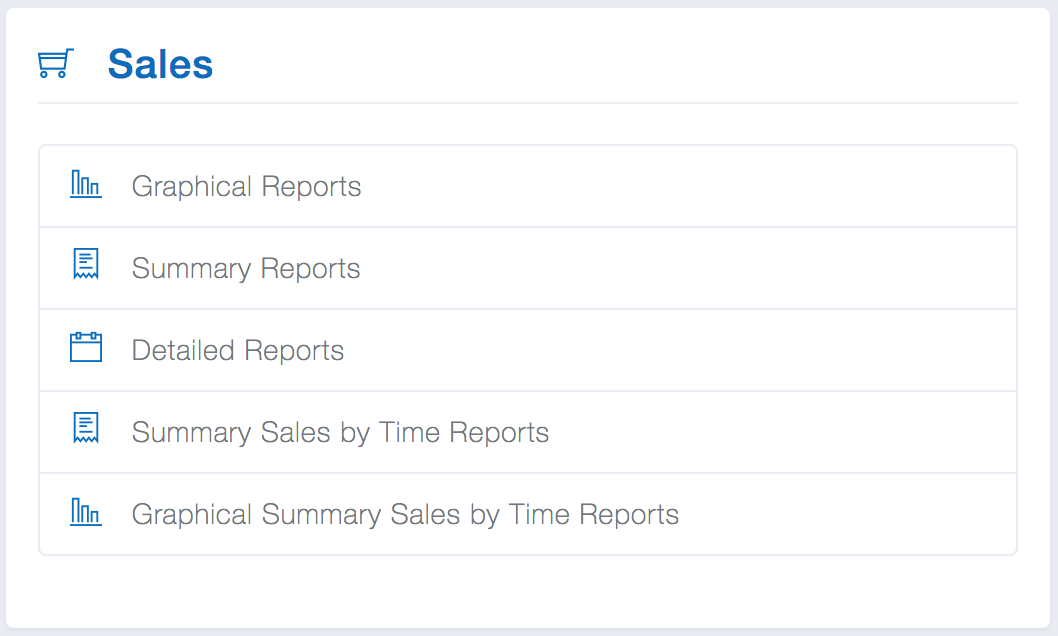This screenshot has height=636, width=1058.
Task: Open Graphical Summary Sales by Time Reports
Action: tap(405, 515)
